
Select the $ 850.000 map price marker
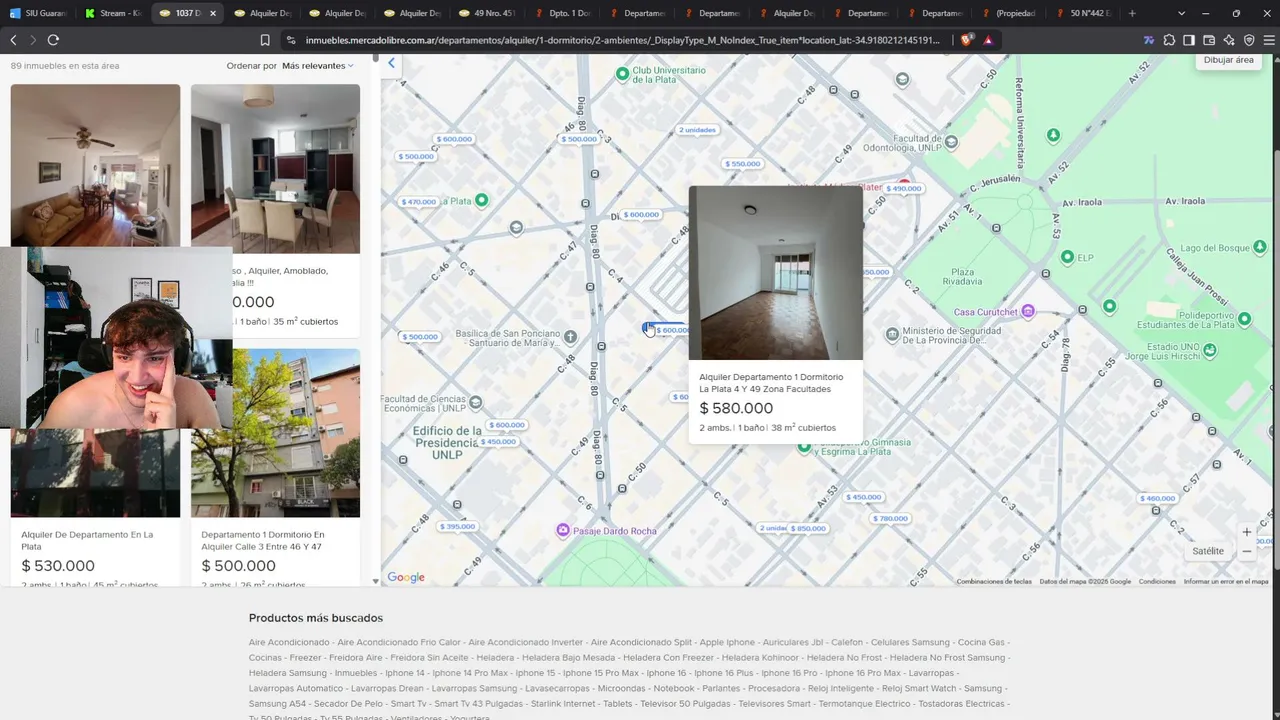(808, 528)
